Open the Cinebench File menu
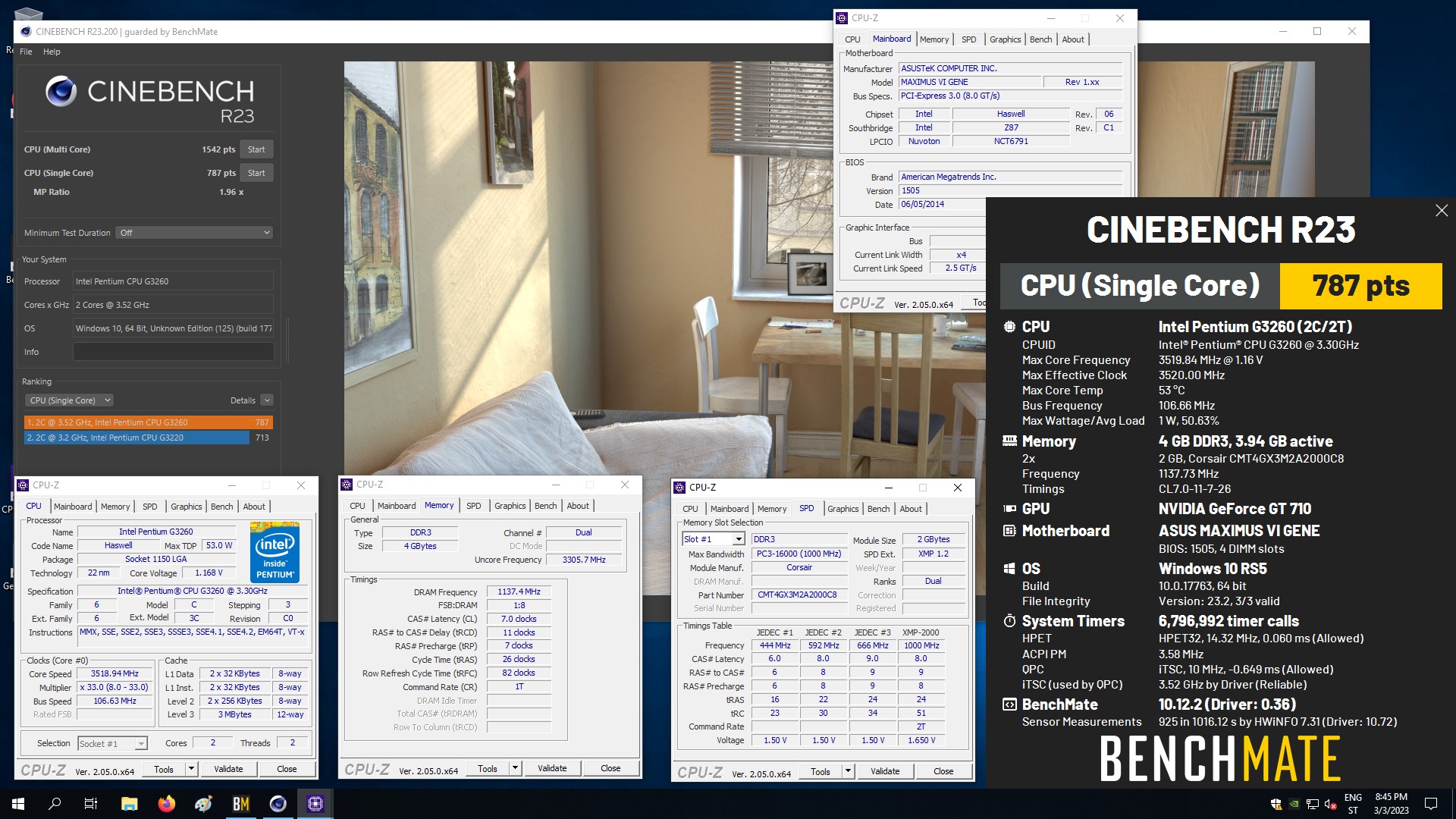Viewport: 1456px width, 819px height. point(26,52)
